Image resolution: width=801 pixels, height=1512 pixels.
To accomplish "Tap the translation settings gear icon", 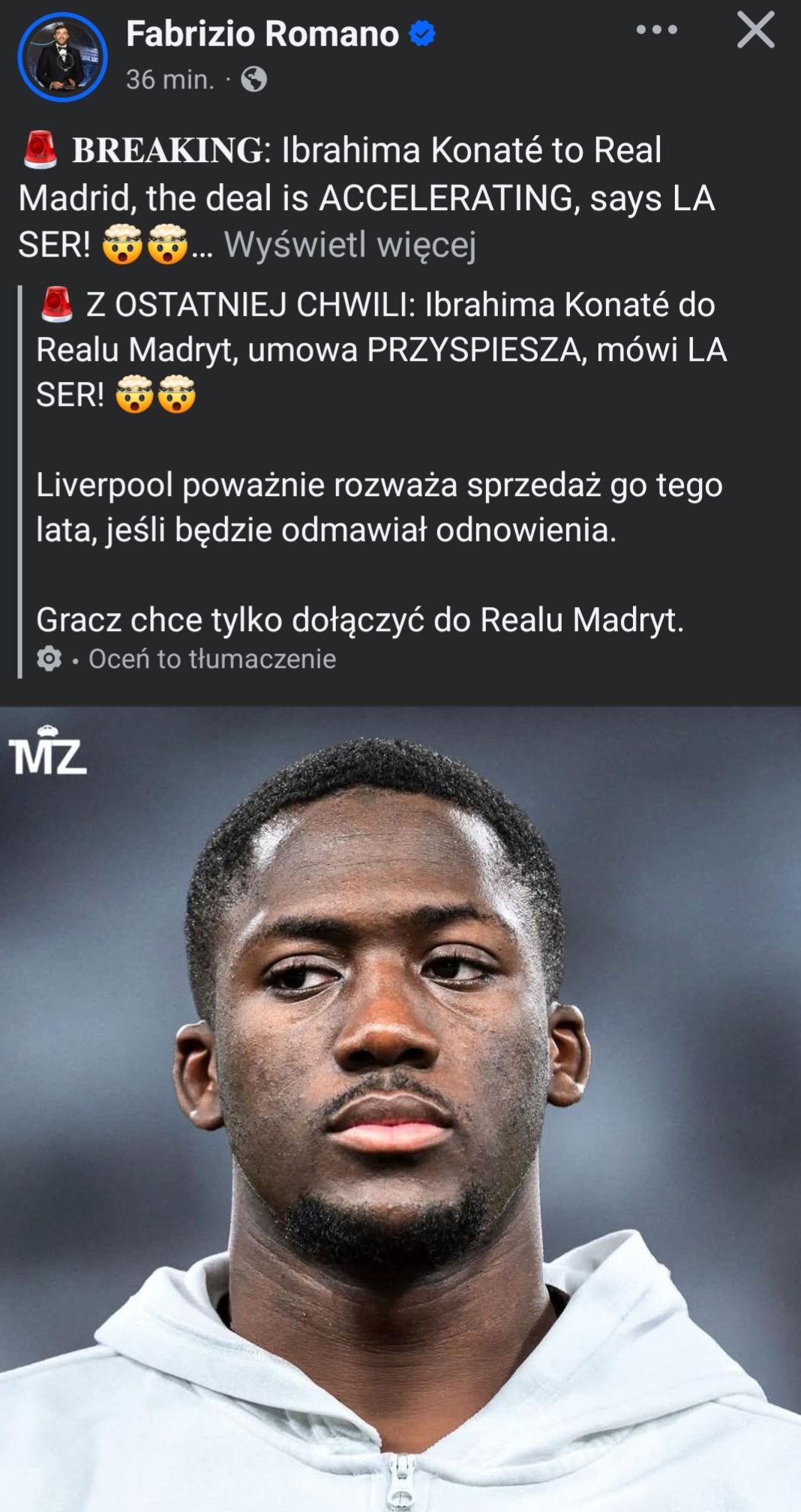I will click(x=49, y=659).
